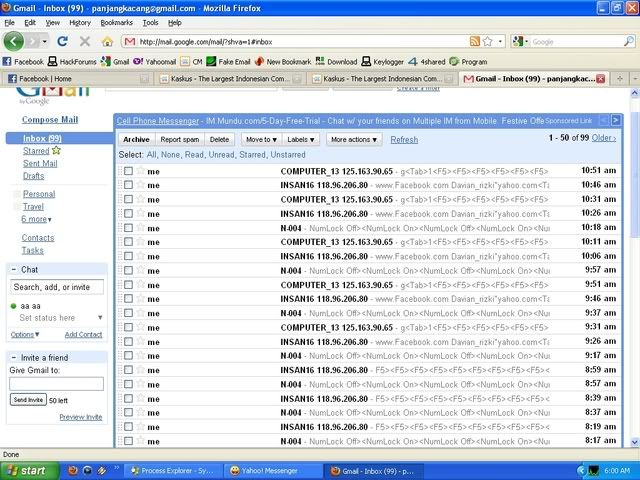The height and width of the screenshot is (480, 640).
Task: Open Sent Mail folder
Action: [x=40, y=164]
